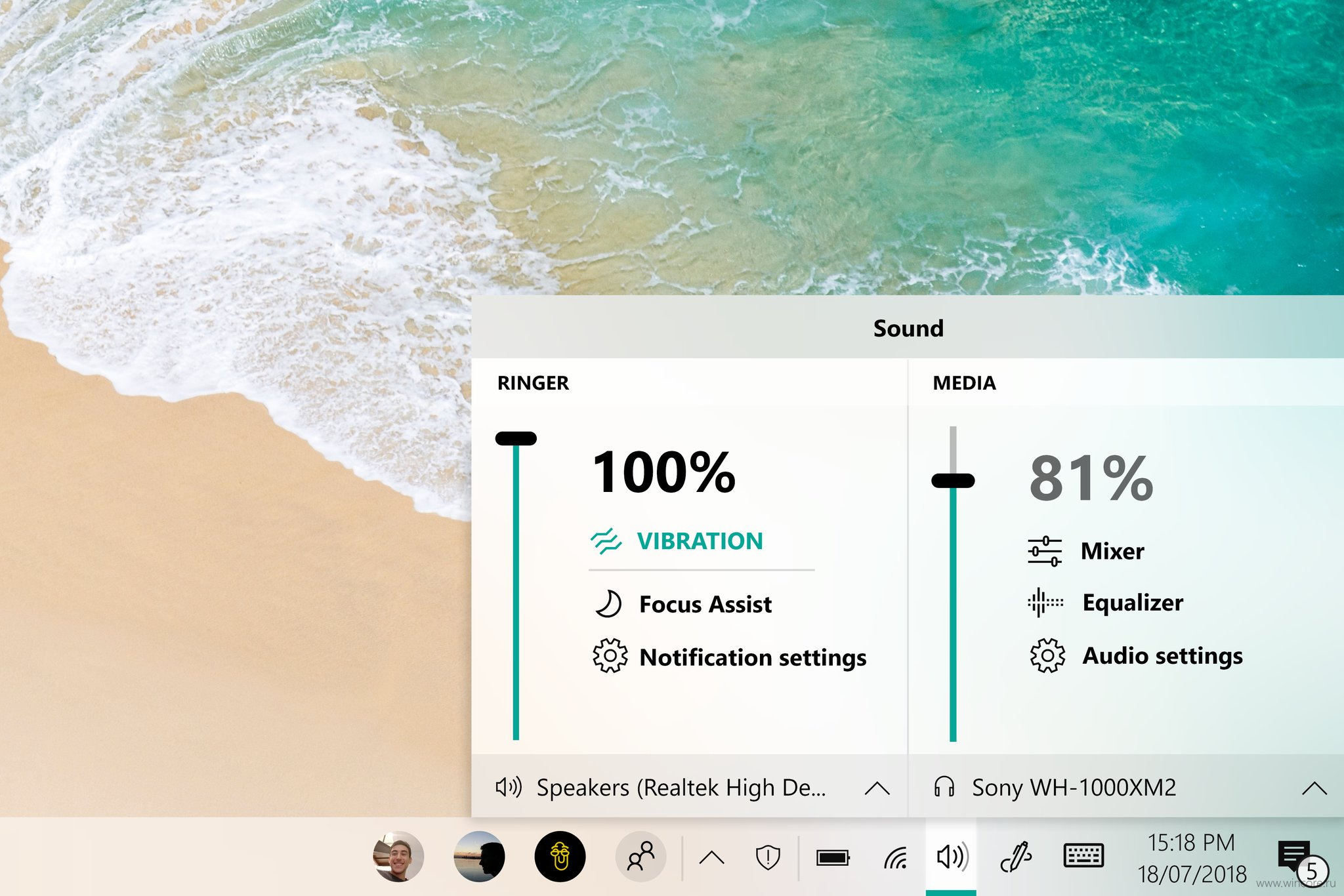Open the Equalizer
Screen dimensions: 1344x896
pyautogui.click(x=1133, y=602)
